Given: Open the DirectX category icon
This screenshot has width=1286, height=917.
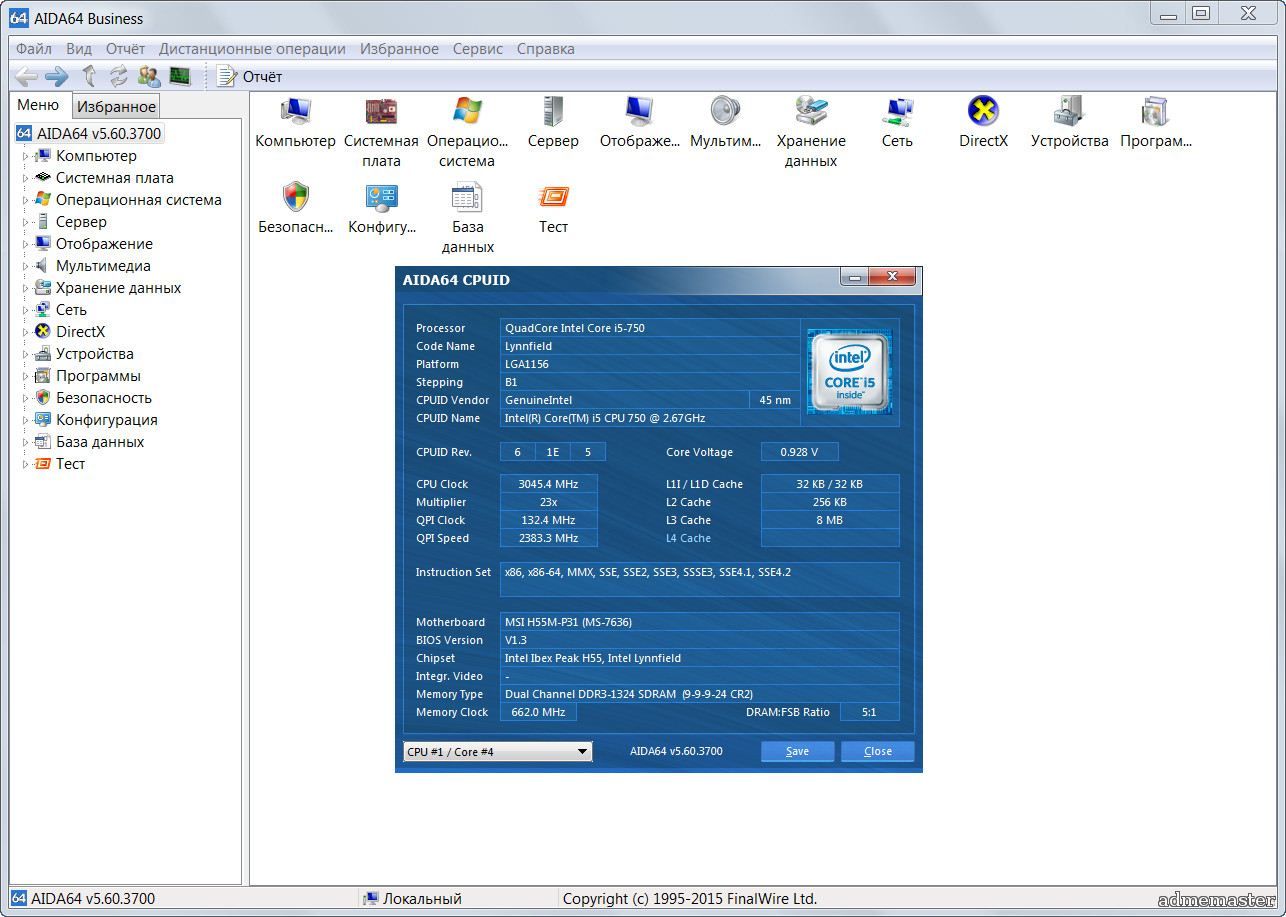Looking at the screenshot, I should [x=983, y=112].
